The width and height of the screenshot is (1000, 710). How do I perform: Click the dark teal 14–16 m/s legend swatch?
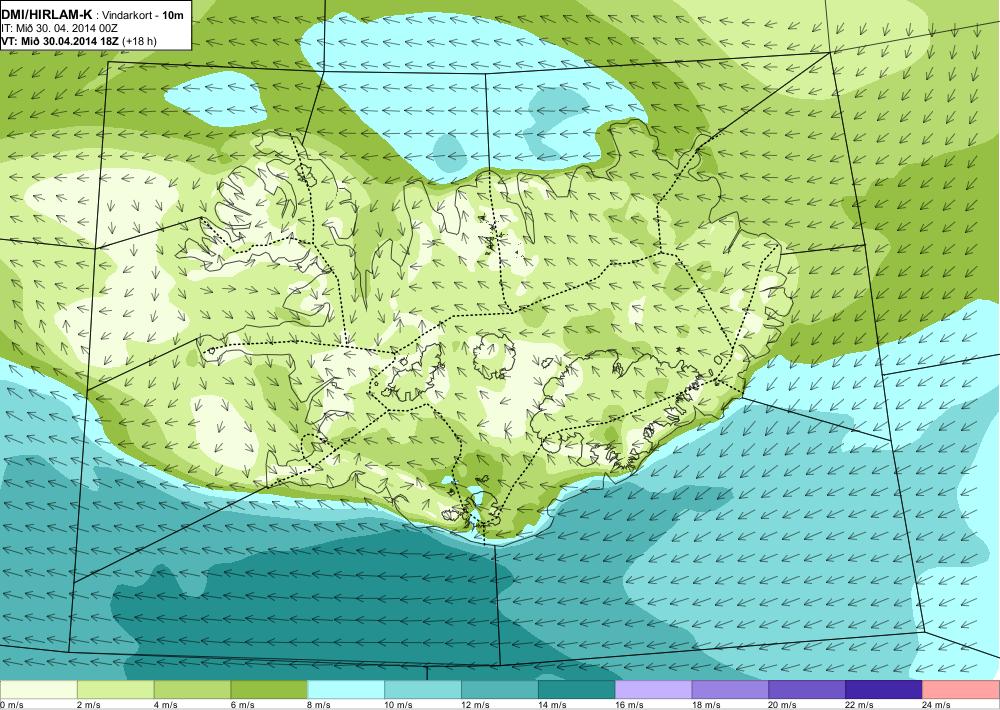coord(577,690)
